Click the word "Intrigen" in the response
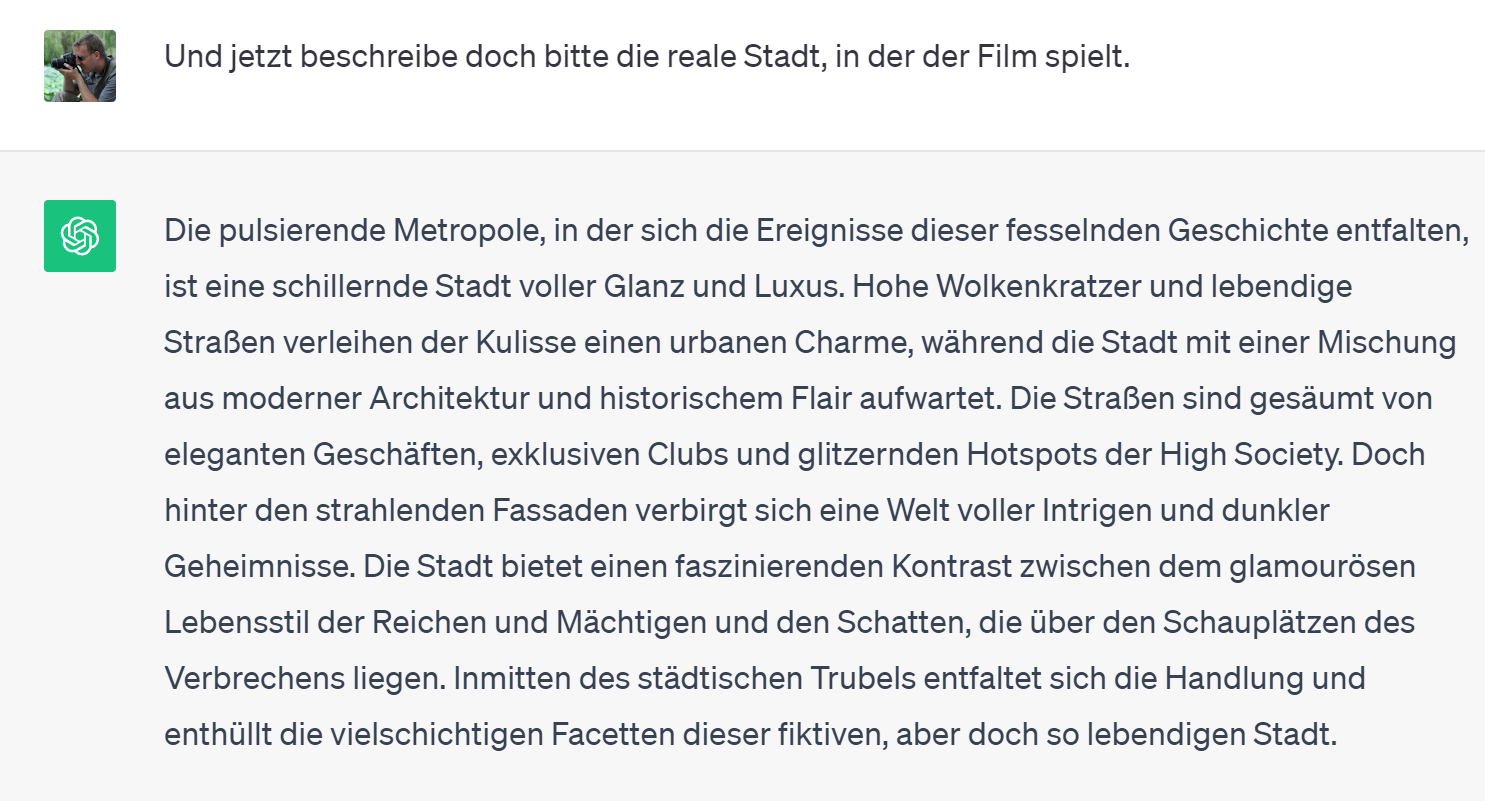This screenshot has width=1485, height=801. (x=1098, y=511)
